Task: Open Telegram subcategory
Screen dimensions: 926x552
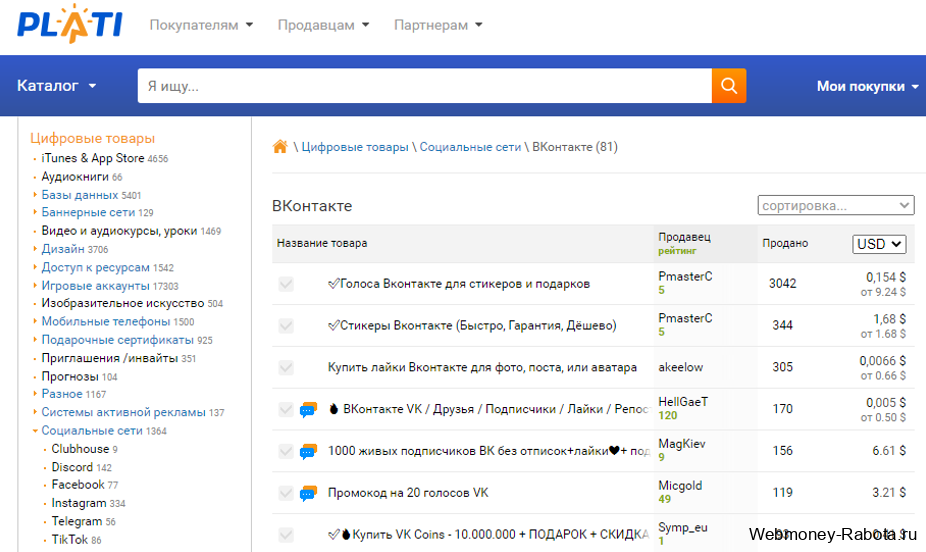Action: (77, 521)
